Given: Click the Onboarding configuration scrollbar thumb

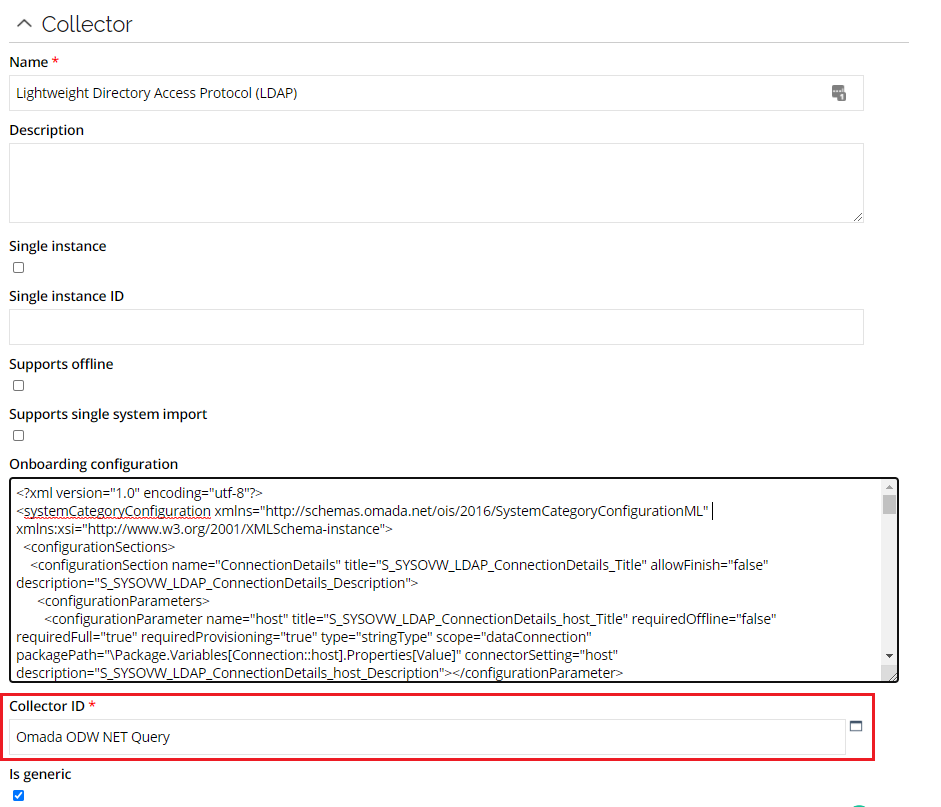Looking at the screenshot, I should tap(889, 505).
